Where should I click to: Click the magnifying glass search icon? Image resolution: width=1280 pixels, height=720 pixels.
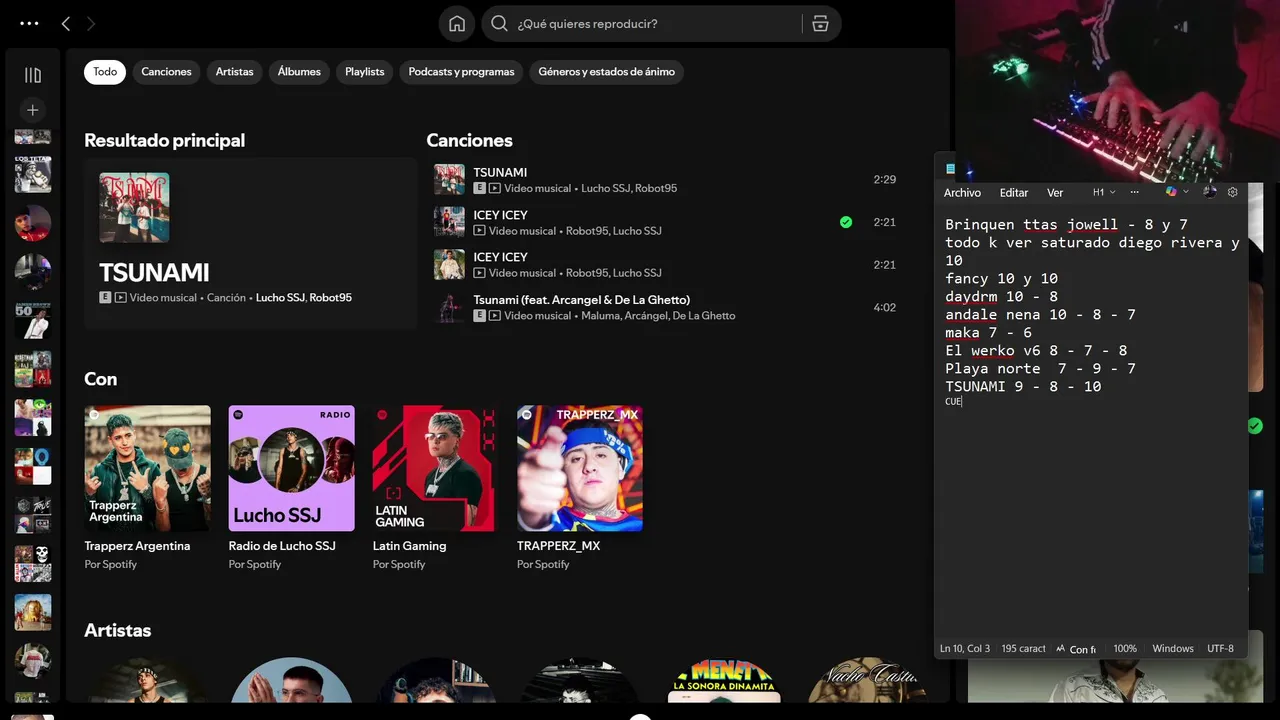[499, 24]
